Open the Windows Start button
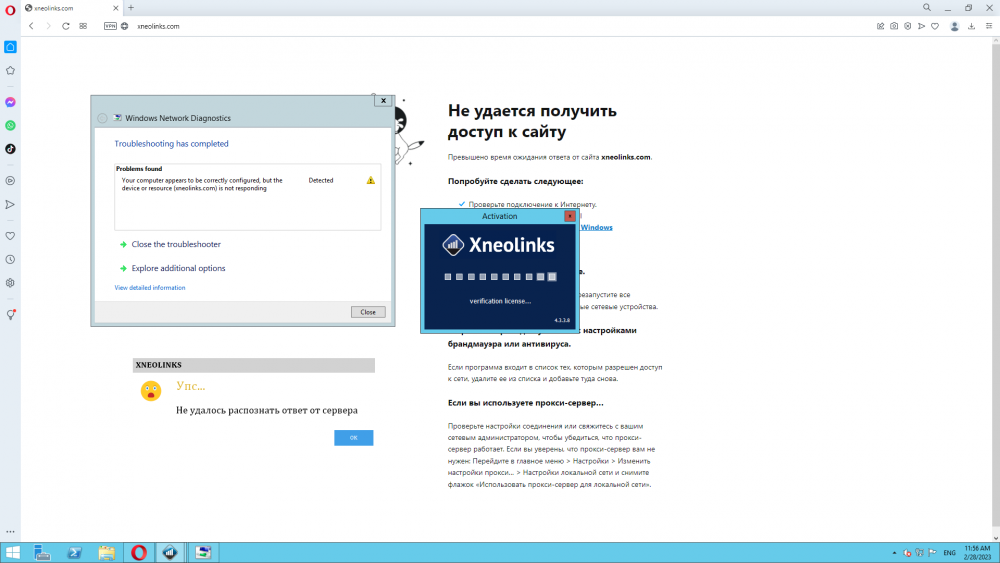The image size is (1000, 563). (x=12, y=552)
